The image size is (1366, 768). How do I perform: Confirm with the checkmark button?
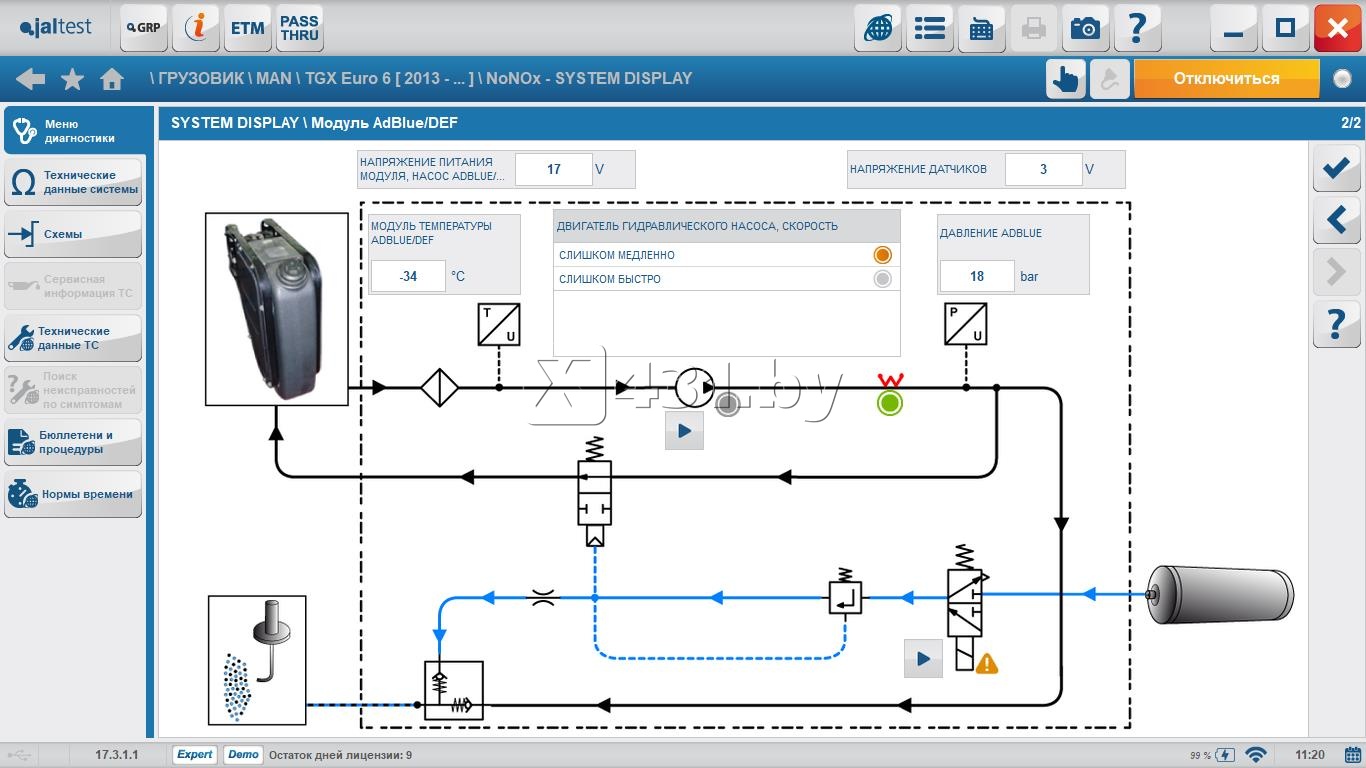[1337, 168]
